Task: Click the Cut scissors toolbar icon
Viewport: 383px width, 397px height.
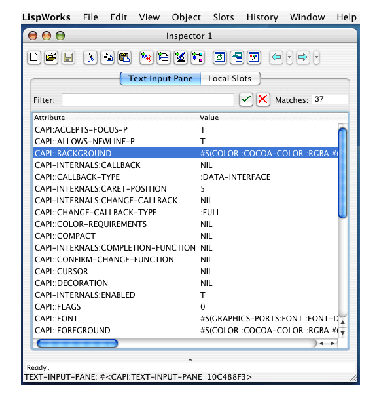Action: (90, 58)
